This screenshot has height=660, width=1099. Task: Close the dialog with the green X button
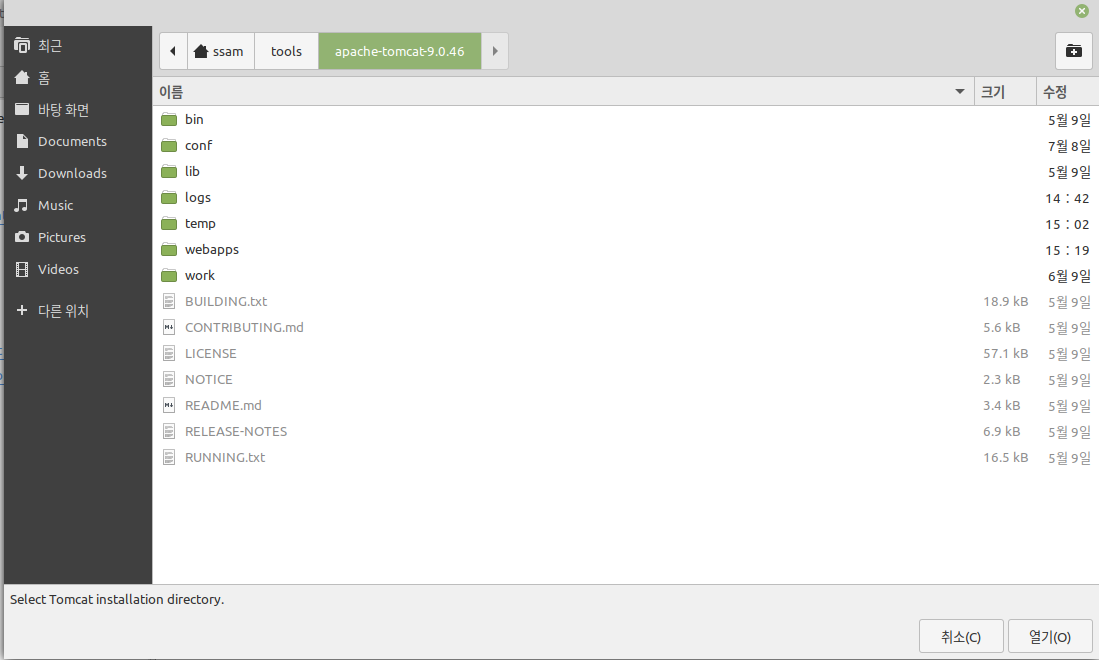1081,11
